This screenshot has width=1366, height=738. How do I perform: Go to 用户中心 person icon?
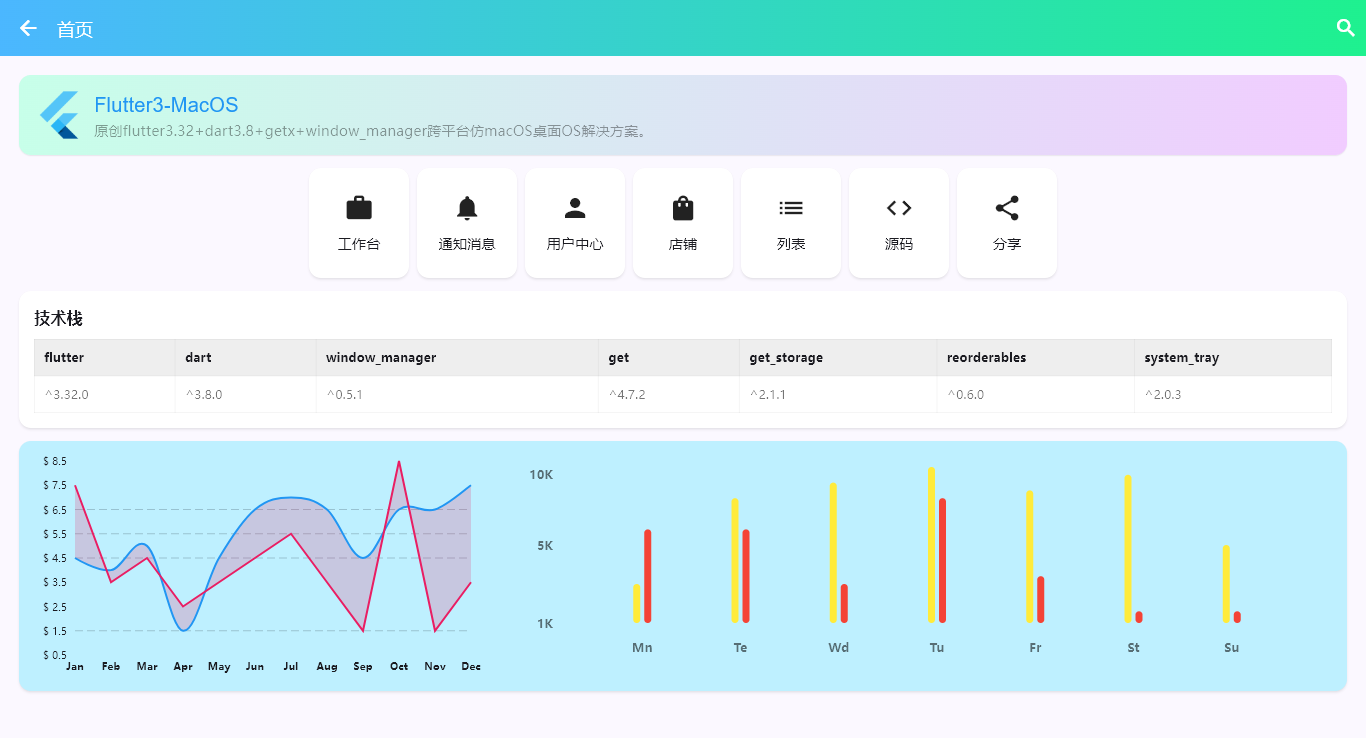pyautogui.click(x=575, y=223)
